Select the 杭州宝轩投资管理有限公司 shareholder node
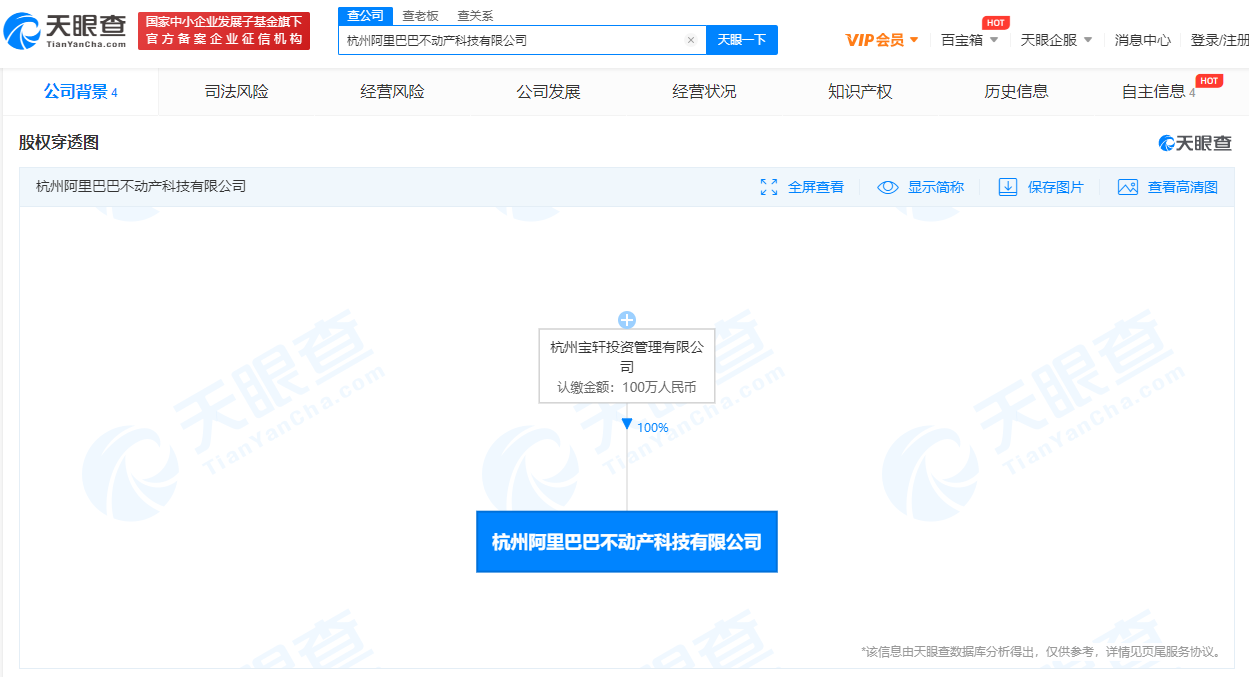The width and height of the screenshot is (1249, 677). click(627, 366)
